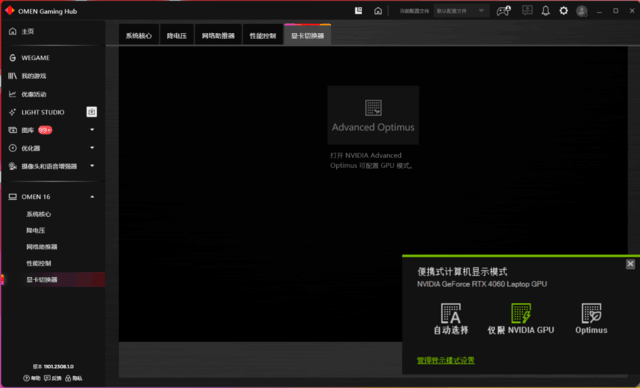Collapse the OMEN 16 section arrow
640x388 pixels.
click(x=92, y=197)
